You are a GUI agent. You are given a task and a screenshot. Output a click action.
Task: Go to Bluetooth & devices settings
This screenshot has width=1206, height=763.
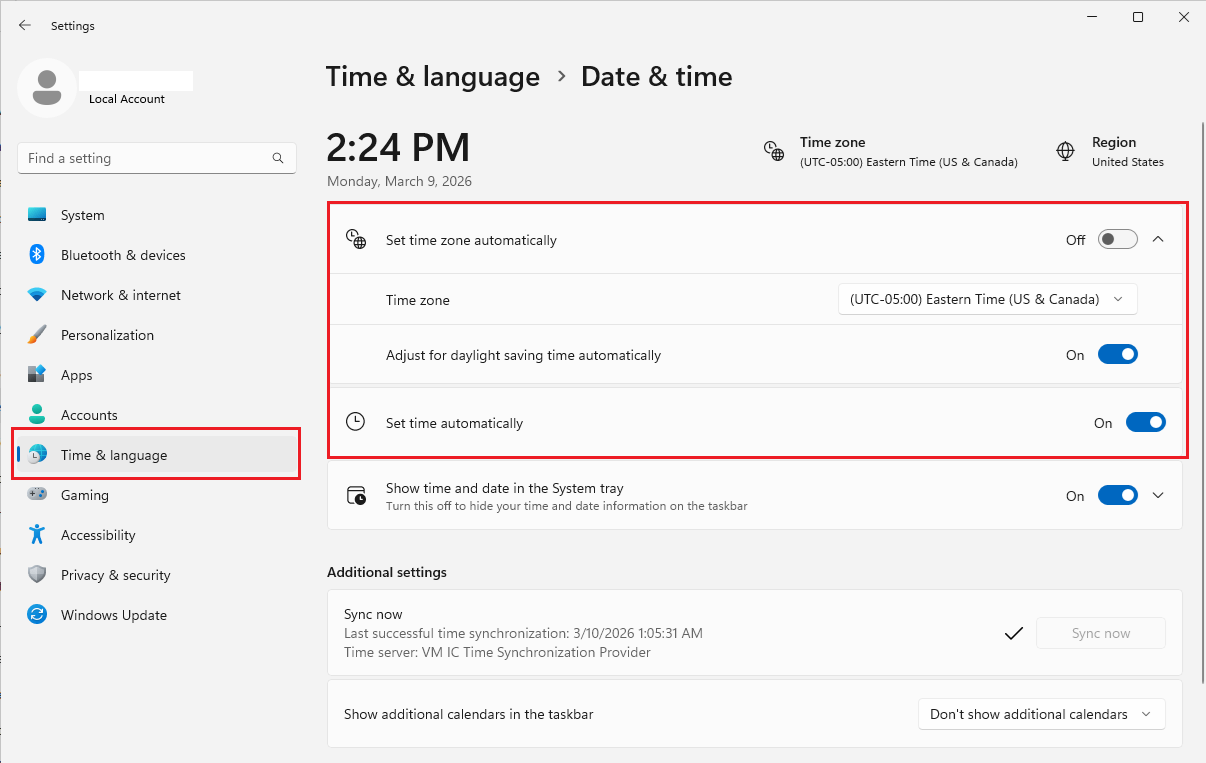157,255
